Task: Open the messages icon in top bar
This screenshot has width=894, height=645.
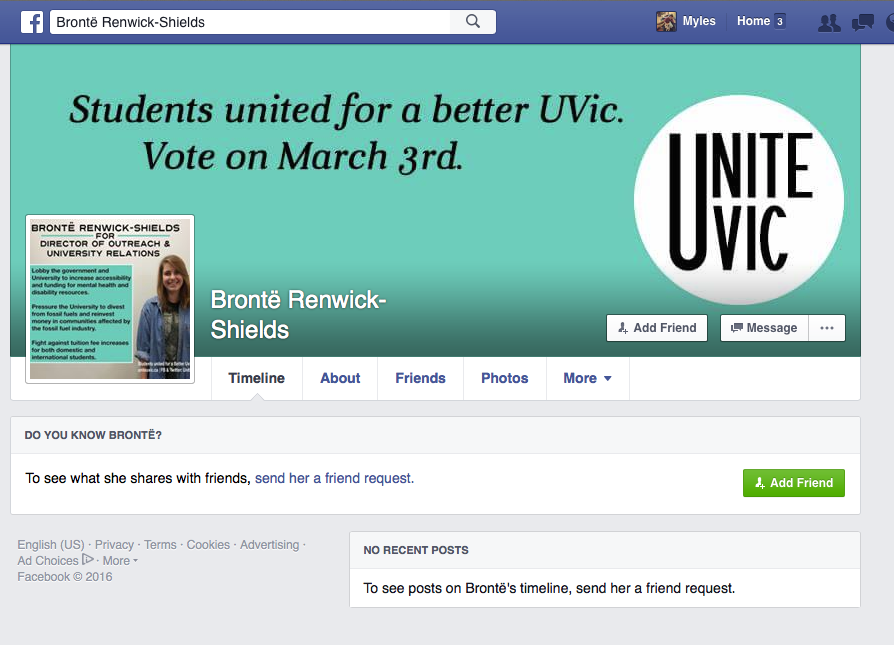Action: point(862,22)
